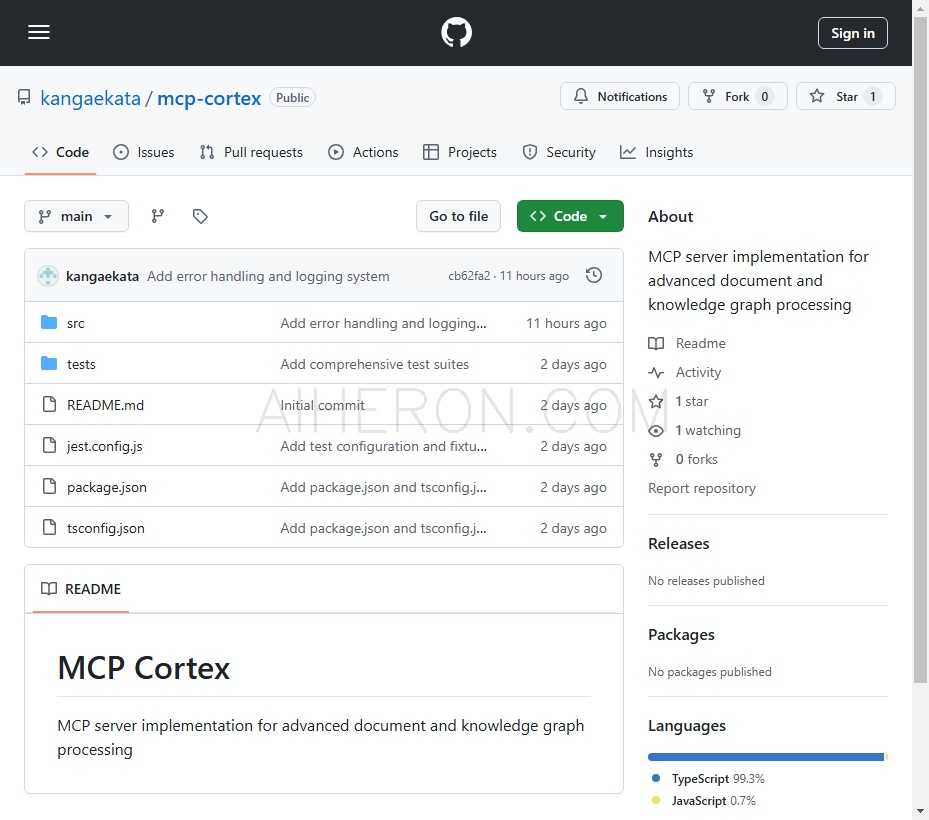This screenshot has width=929, height=820.
Task: Open 'Initial commit' commit message
Action: 322,405
